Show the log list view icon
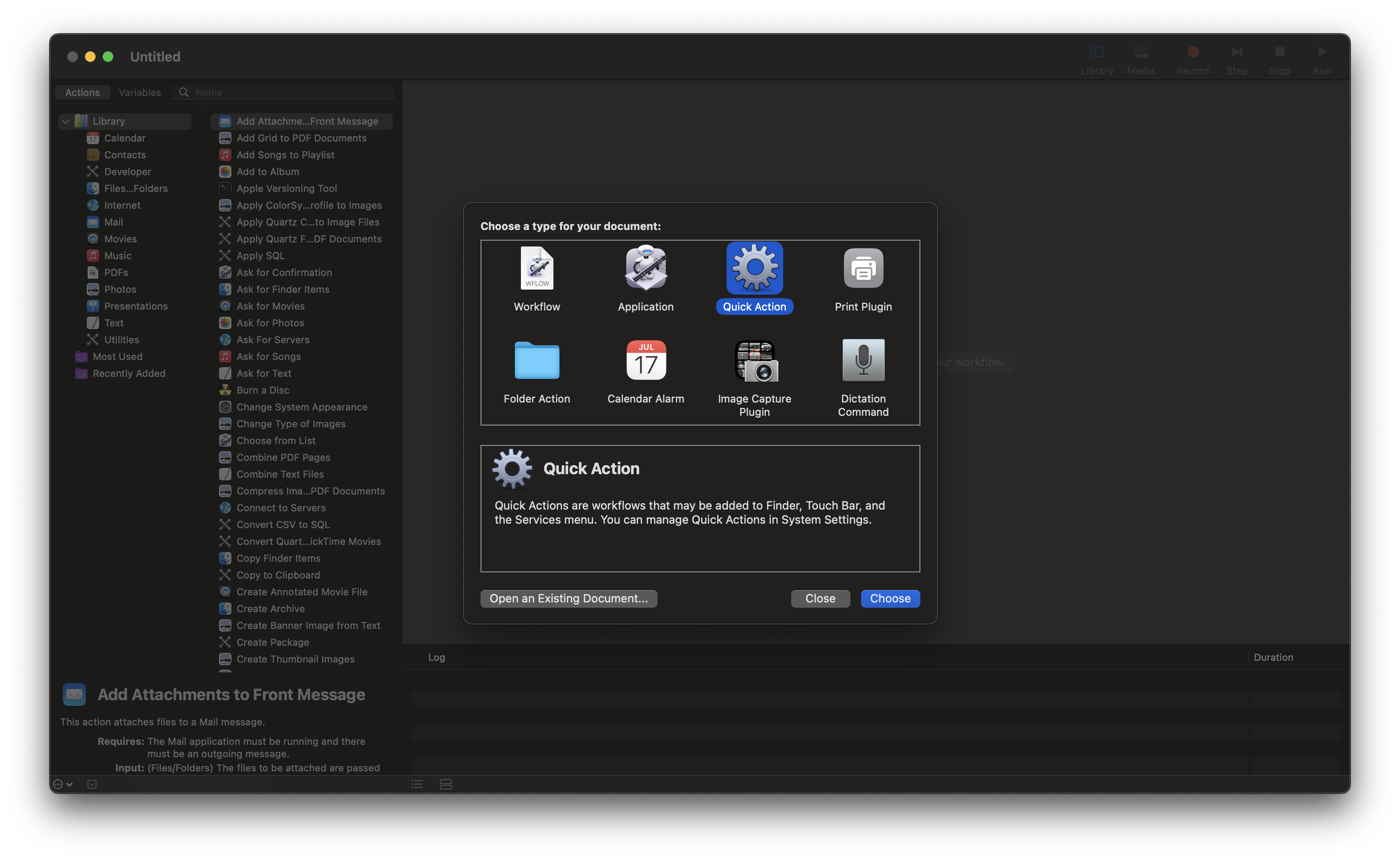The image size is (1400, 859). click(x=417, y=784)
